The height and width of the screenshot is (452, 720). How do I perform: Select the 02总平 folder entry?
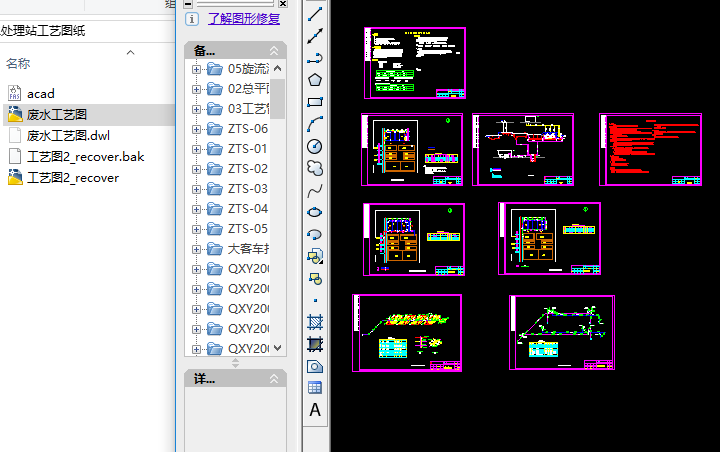237,89
